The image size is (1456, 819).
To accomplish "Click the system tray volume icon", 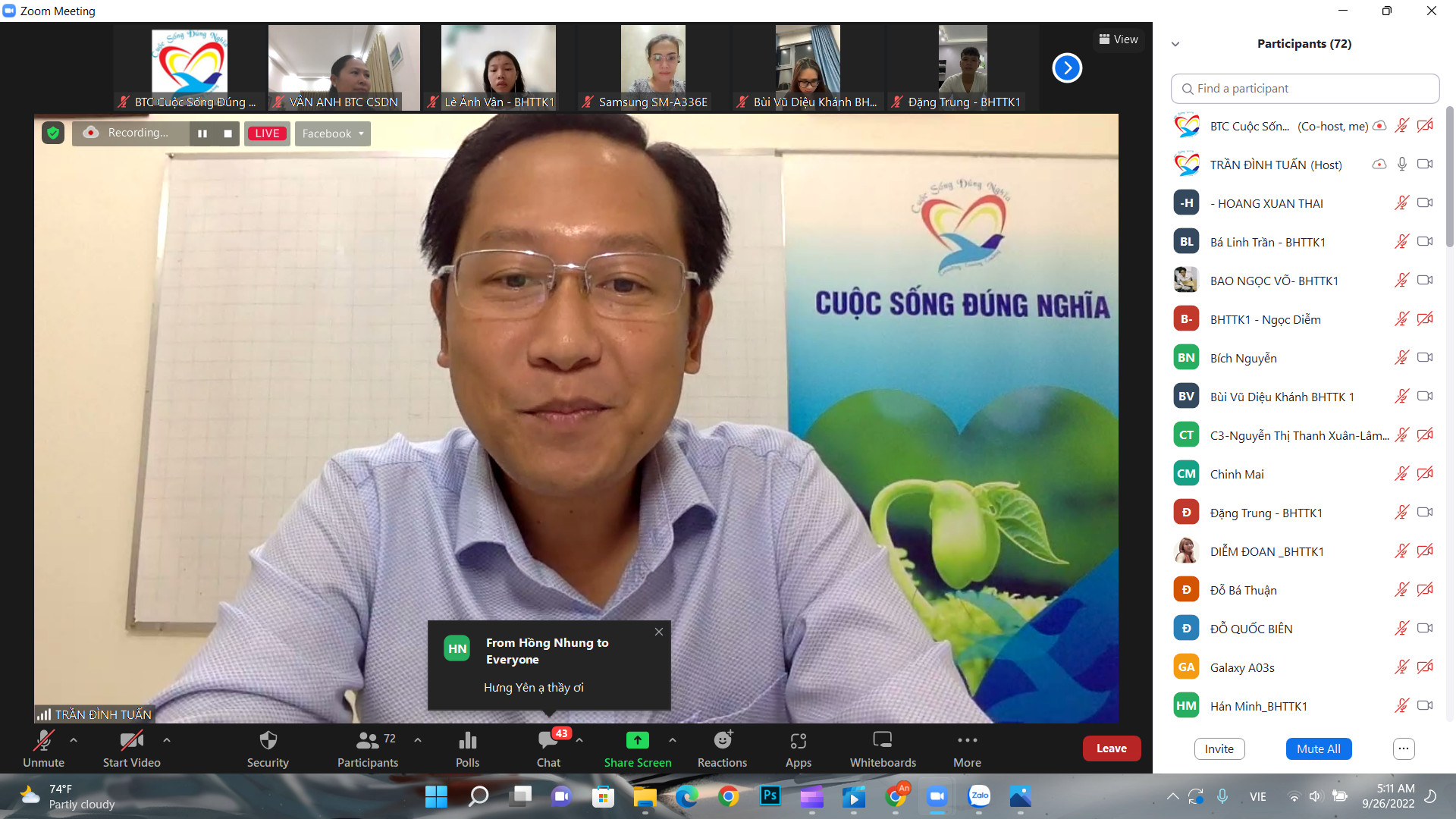I will [1315, 796].
